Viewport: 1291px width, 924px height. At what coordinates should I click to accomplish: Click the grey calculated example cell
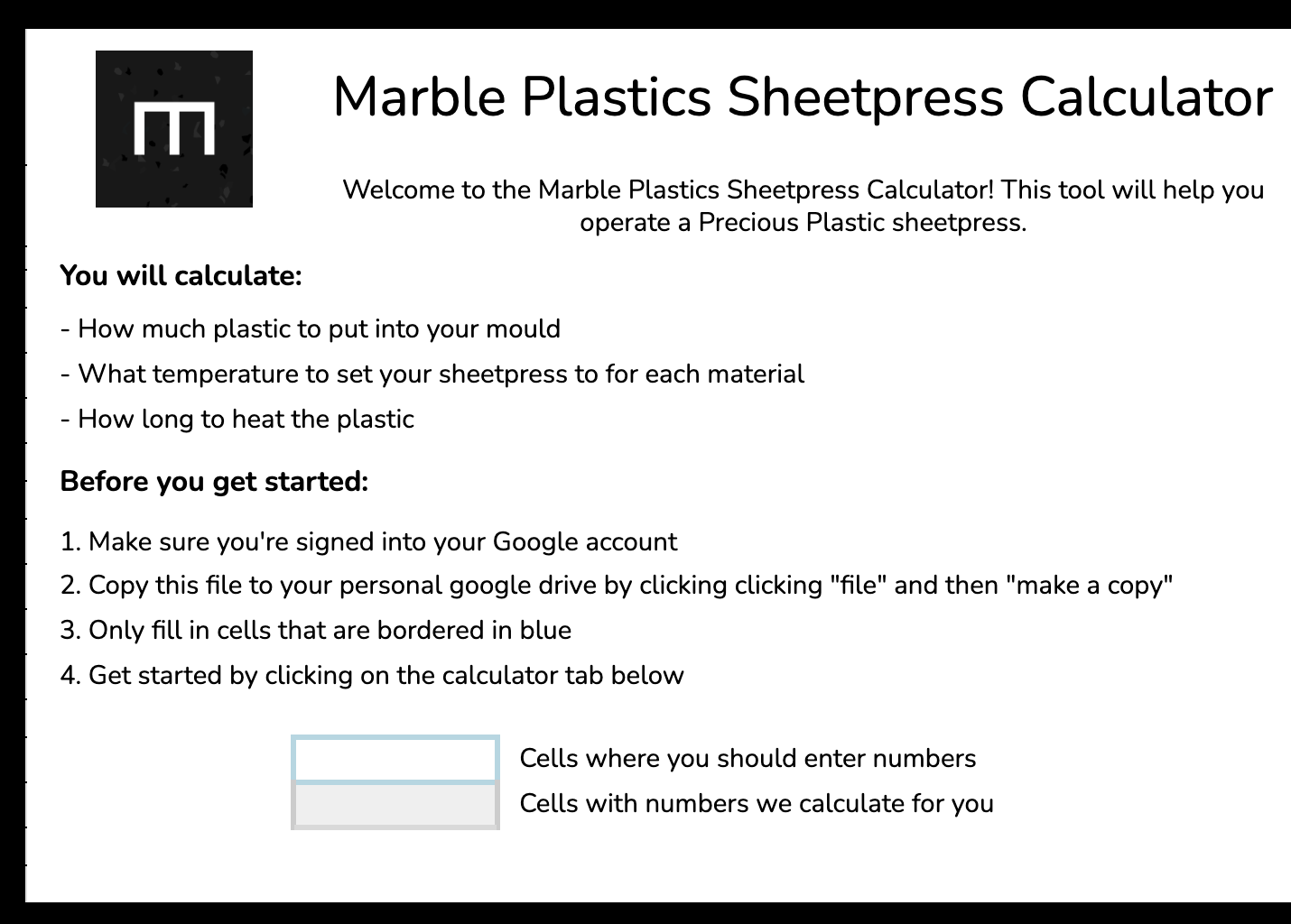tap(395, 805)
